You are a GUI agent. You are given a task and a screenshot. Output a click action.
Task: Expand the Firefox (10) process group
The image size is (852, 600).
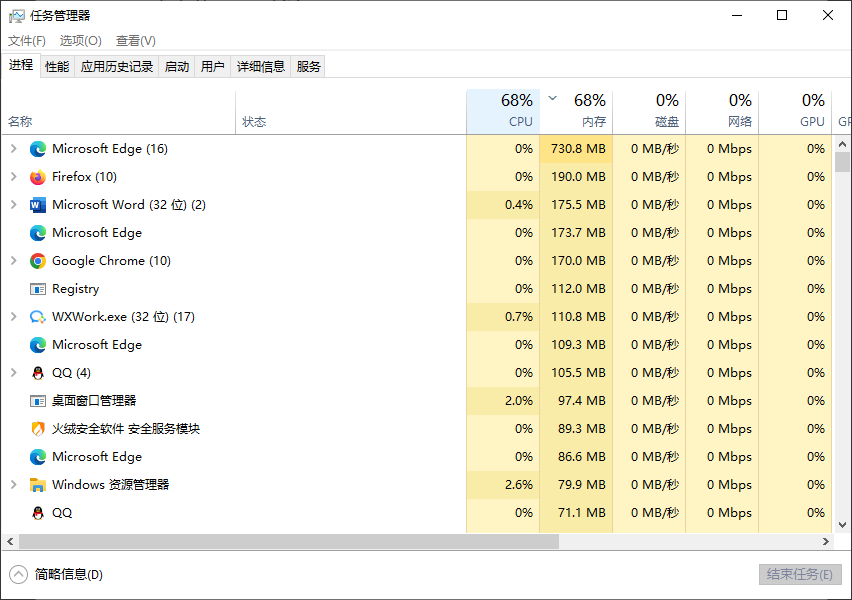(13, 177)
